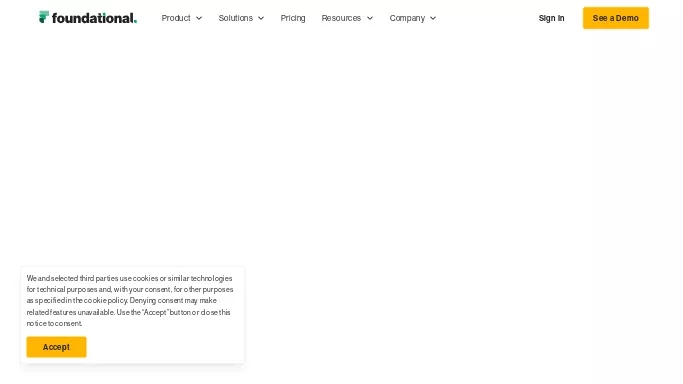
Task: Click the green Foundational logo icon
Action: [44, 17]
